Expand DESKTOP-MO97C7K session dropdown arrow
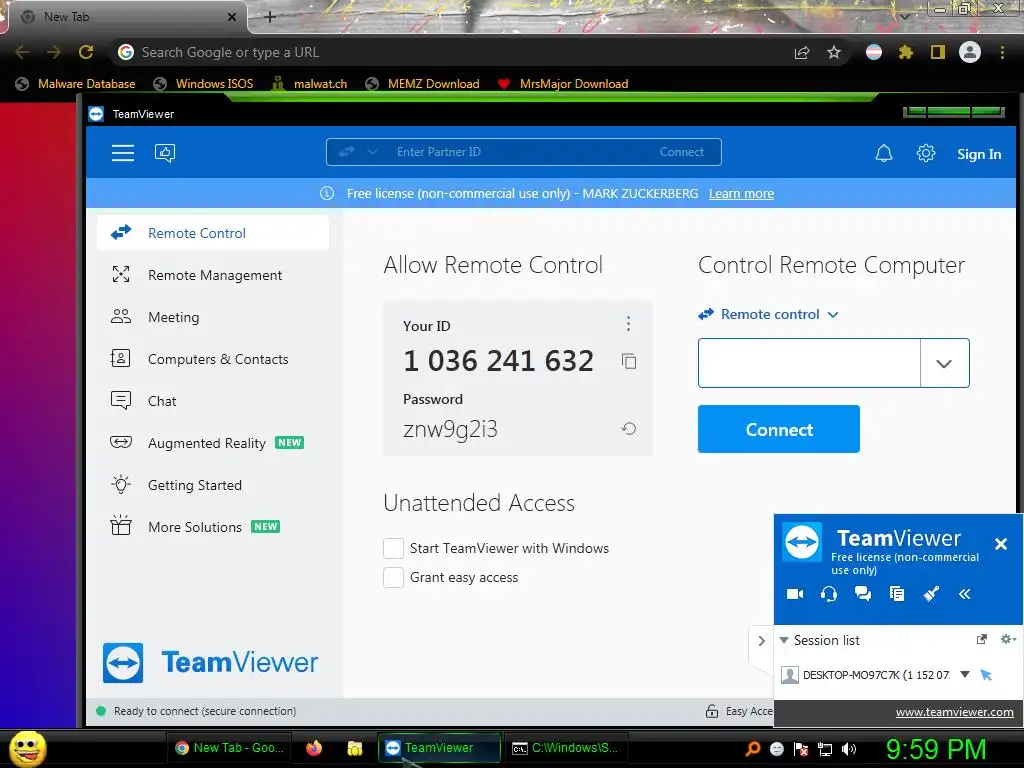Viewport: 1024px width, 768px height. click(965, 674)
